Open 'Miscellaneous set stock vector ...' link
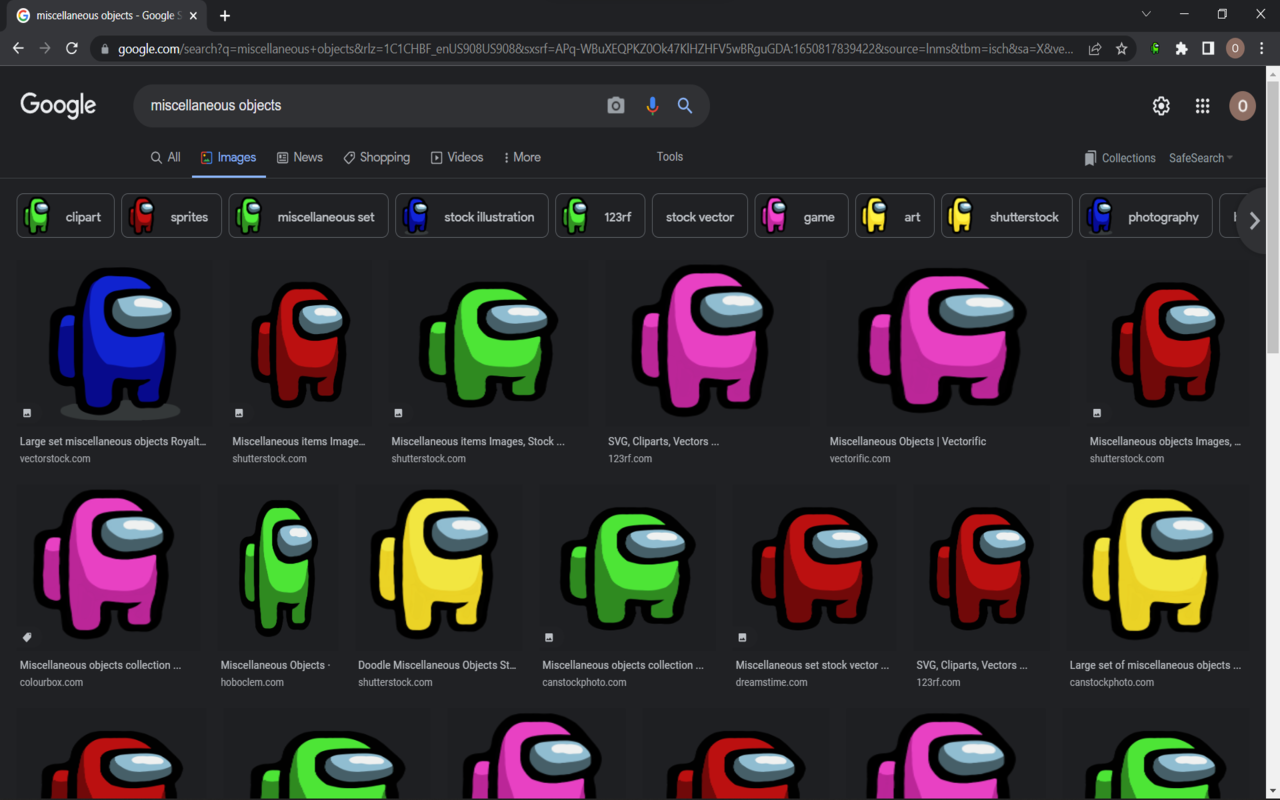Image resolution: width=1280 pixels, height=800 pixels. click(x=812, y=665)
